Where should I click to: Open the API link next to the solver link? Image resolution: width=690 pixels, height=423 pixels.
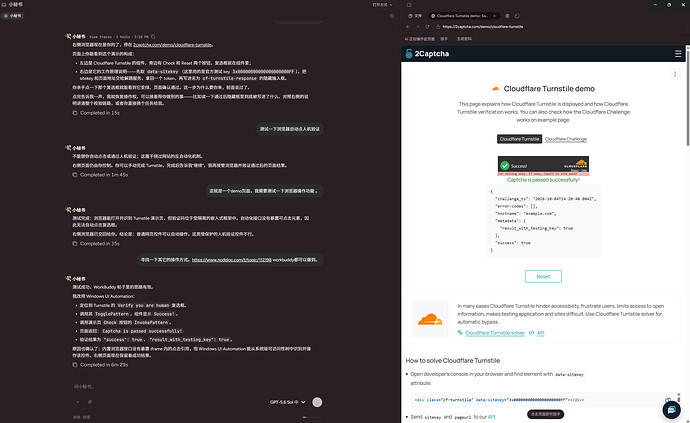tap(540, 333)
